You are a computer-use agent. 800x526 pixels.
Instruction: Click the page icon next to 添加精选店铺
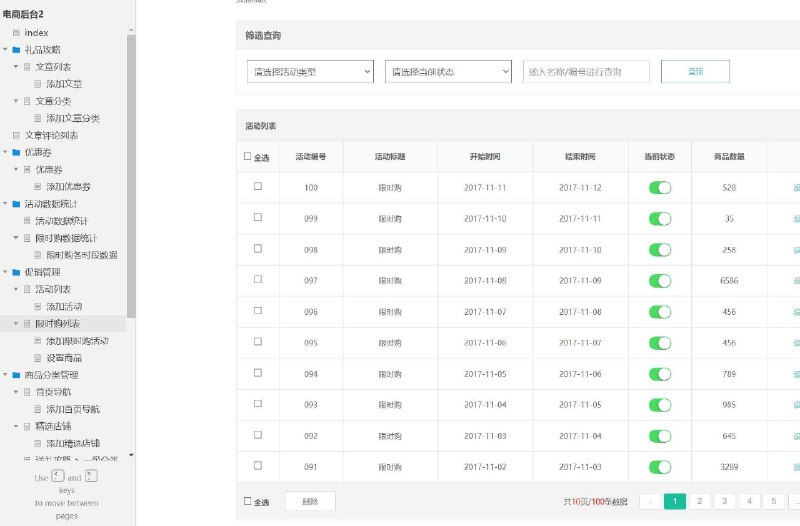(x=38, y=443)
